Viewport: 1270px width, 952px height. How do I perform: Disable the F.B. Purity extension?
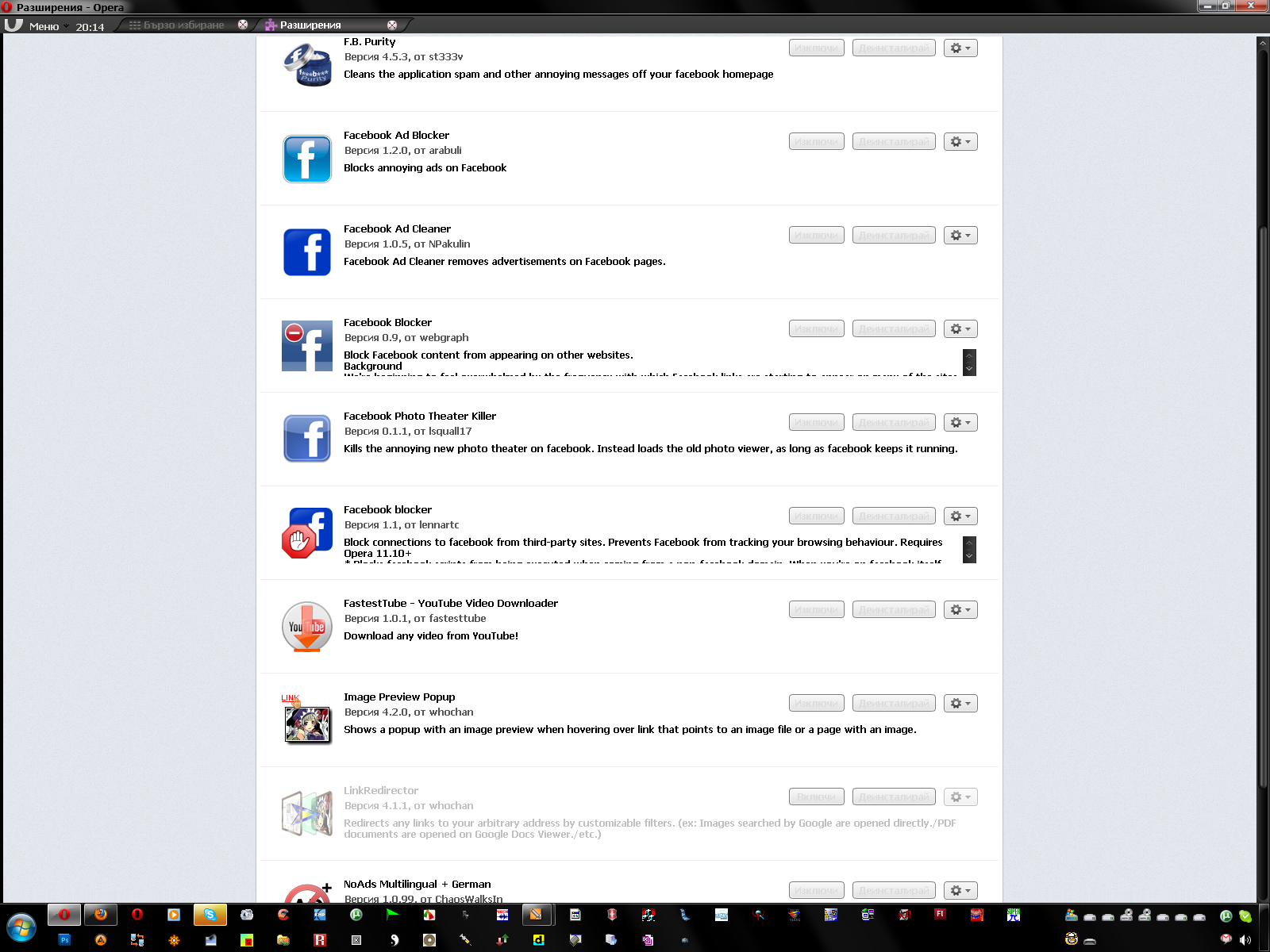pyautogui.click(x=817, y=48)
